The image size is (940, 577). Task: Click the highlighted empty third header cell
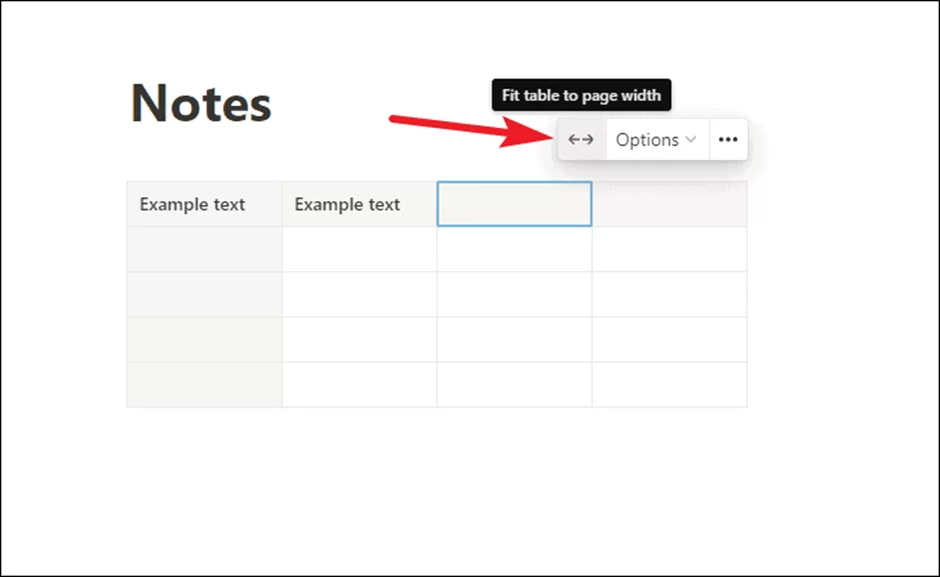click(514, 204)
